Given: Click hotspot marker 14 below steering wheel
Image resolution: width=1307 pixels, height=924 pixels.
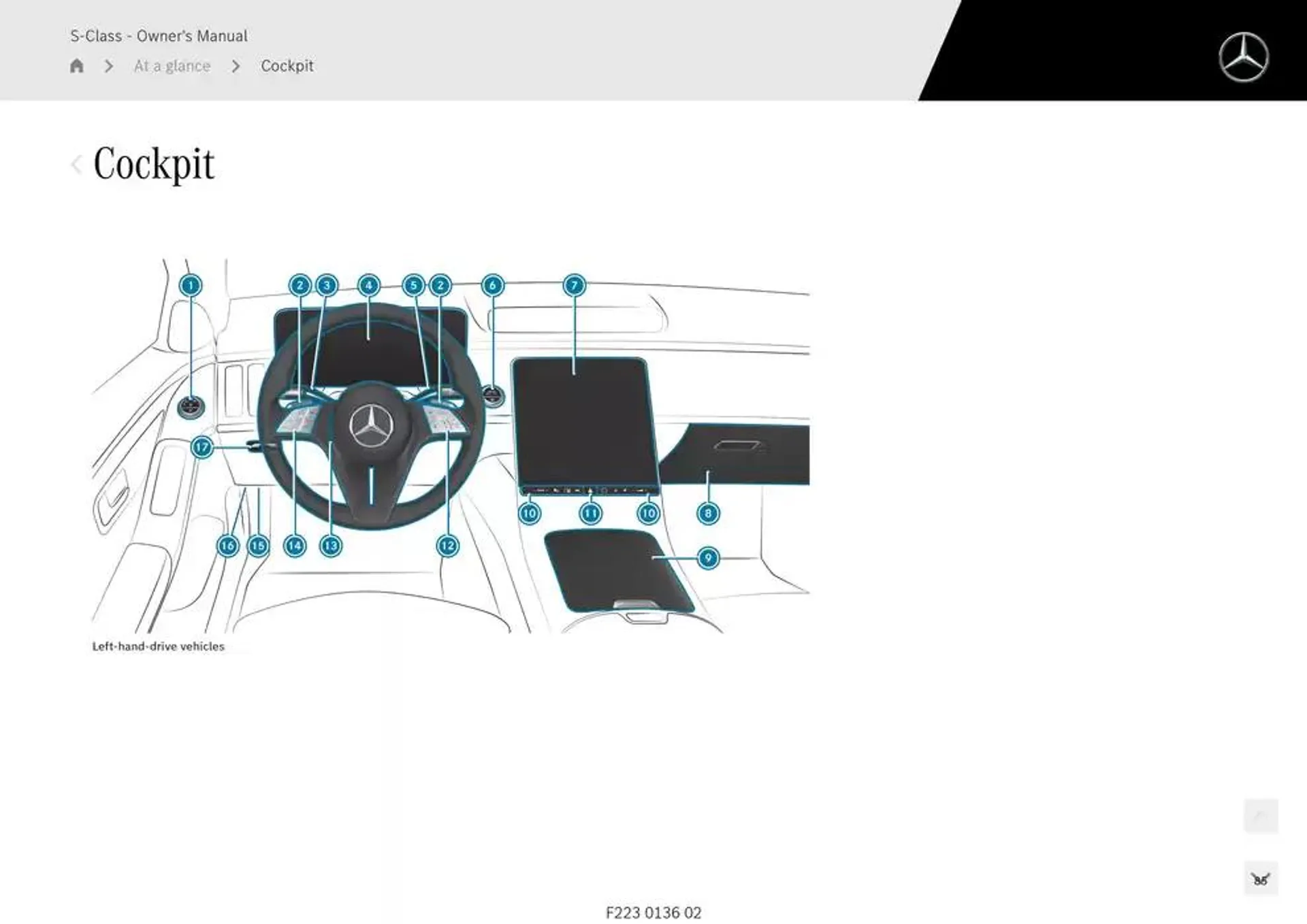Looking at the screenshot, I should (295, 546).
